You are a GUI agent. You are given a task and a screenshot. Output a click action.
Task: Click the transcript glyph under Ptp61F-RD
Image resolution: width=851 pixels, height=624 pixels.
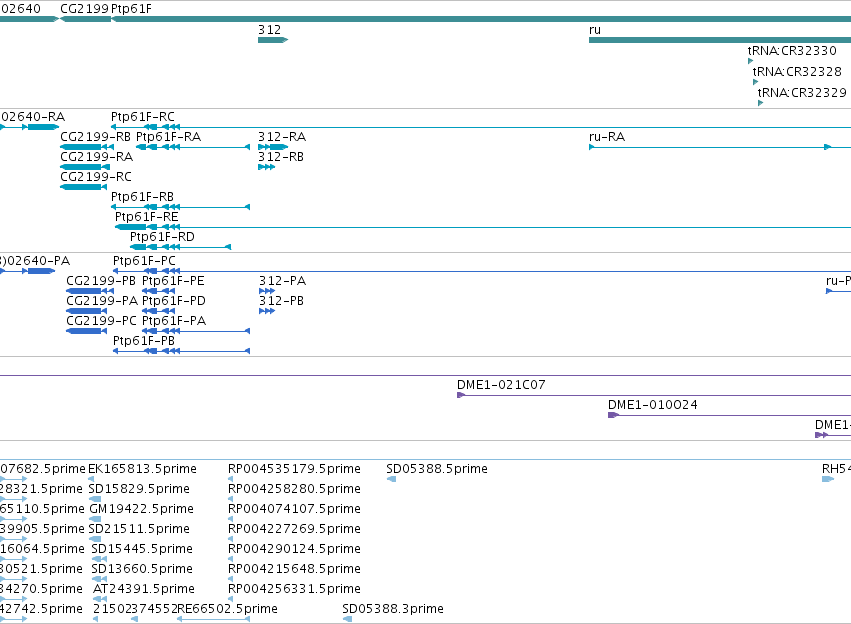pos(181,247)
